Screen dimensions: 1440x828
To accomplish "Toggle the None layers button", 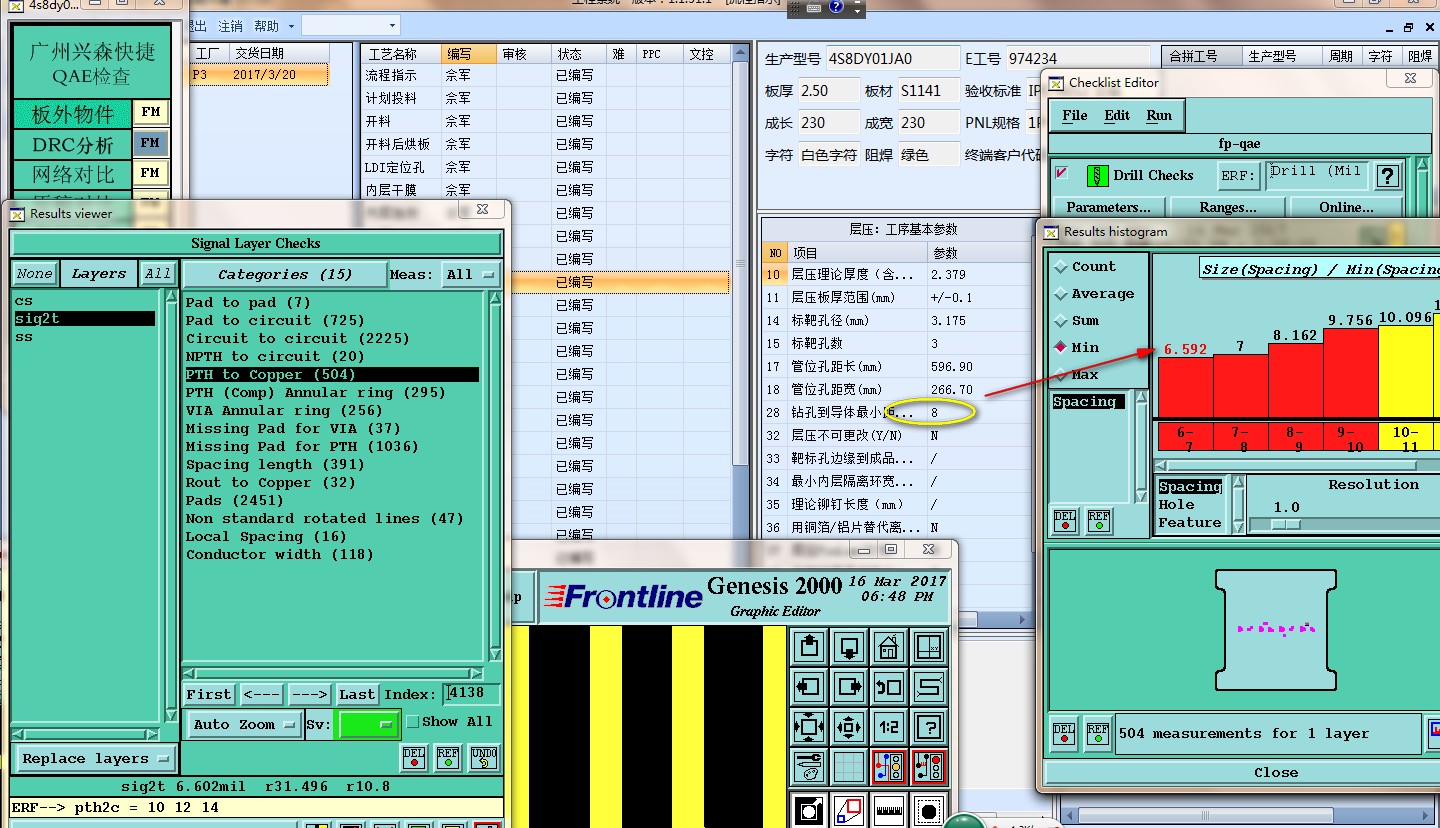I will click(34, 274).
